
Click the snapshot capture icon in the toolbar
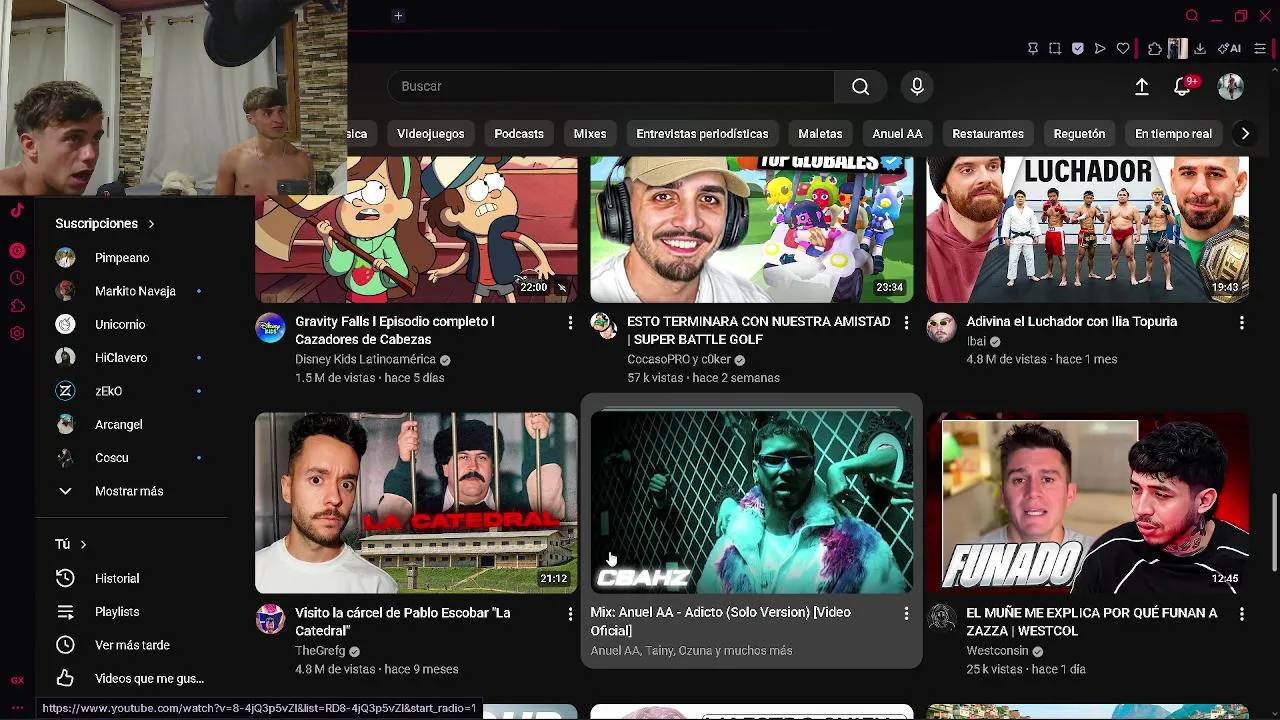pos(1055,48)
